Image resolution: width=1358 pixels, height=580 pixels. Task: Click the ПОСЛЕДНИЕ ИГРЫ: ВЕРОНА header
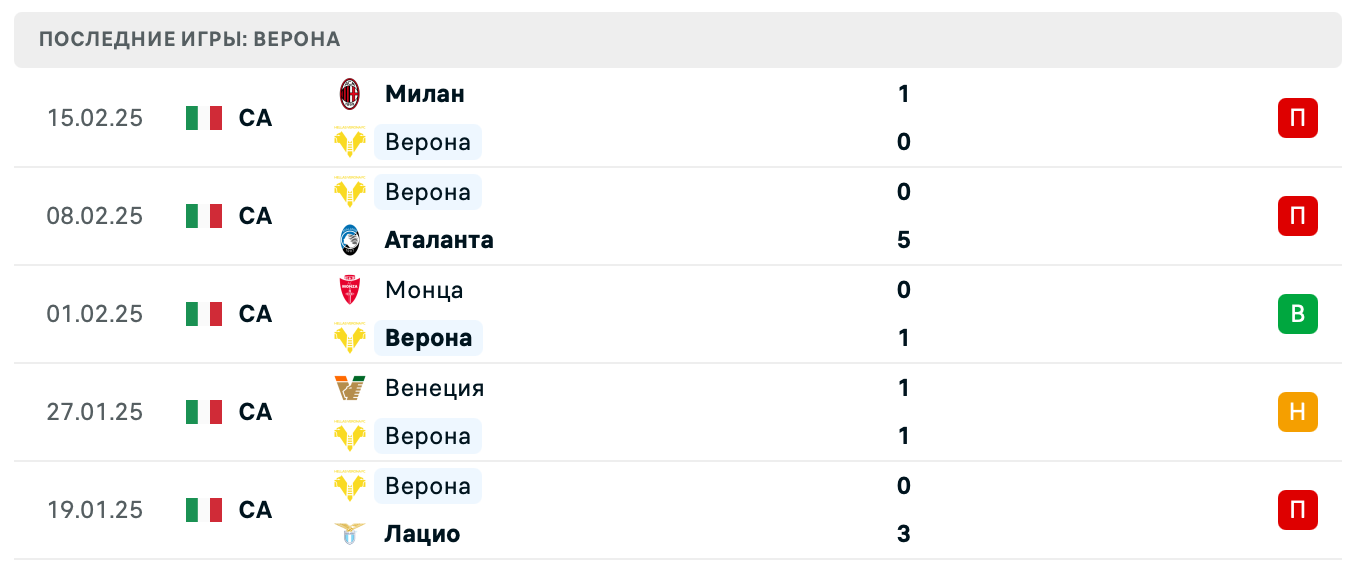[188, 39]
